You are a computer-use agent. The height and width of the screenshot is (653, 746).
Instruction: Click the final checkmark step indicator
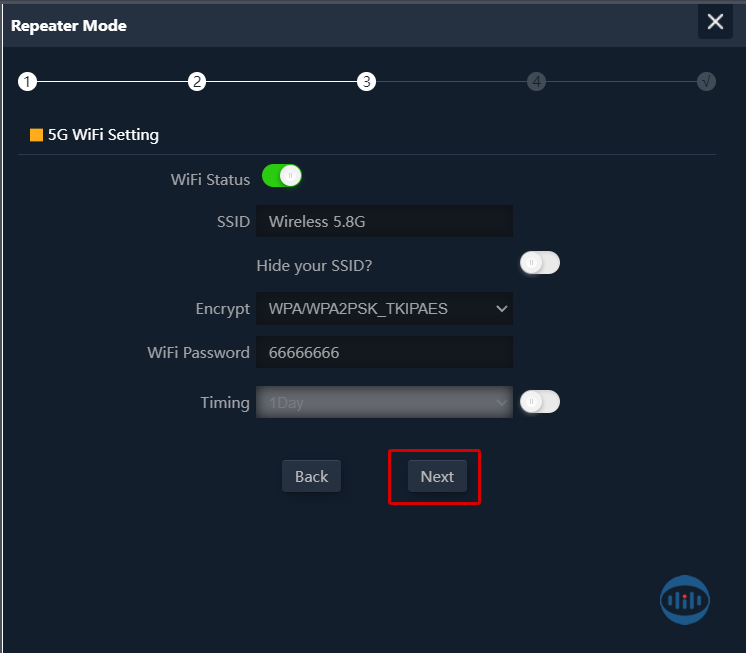tap(706, 82)
